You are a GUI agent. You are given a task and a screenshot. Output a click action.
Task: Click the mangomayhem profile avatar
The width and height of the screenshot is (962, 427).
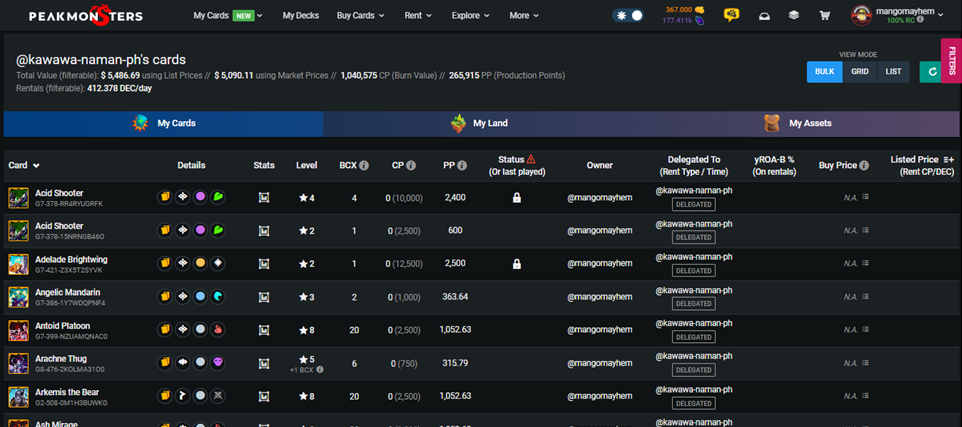[x=861, y=15]
